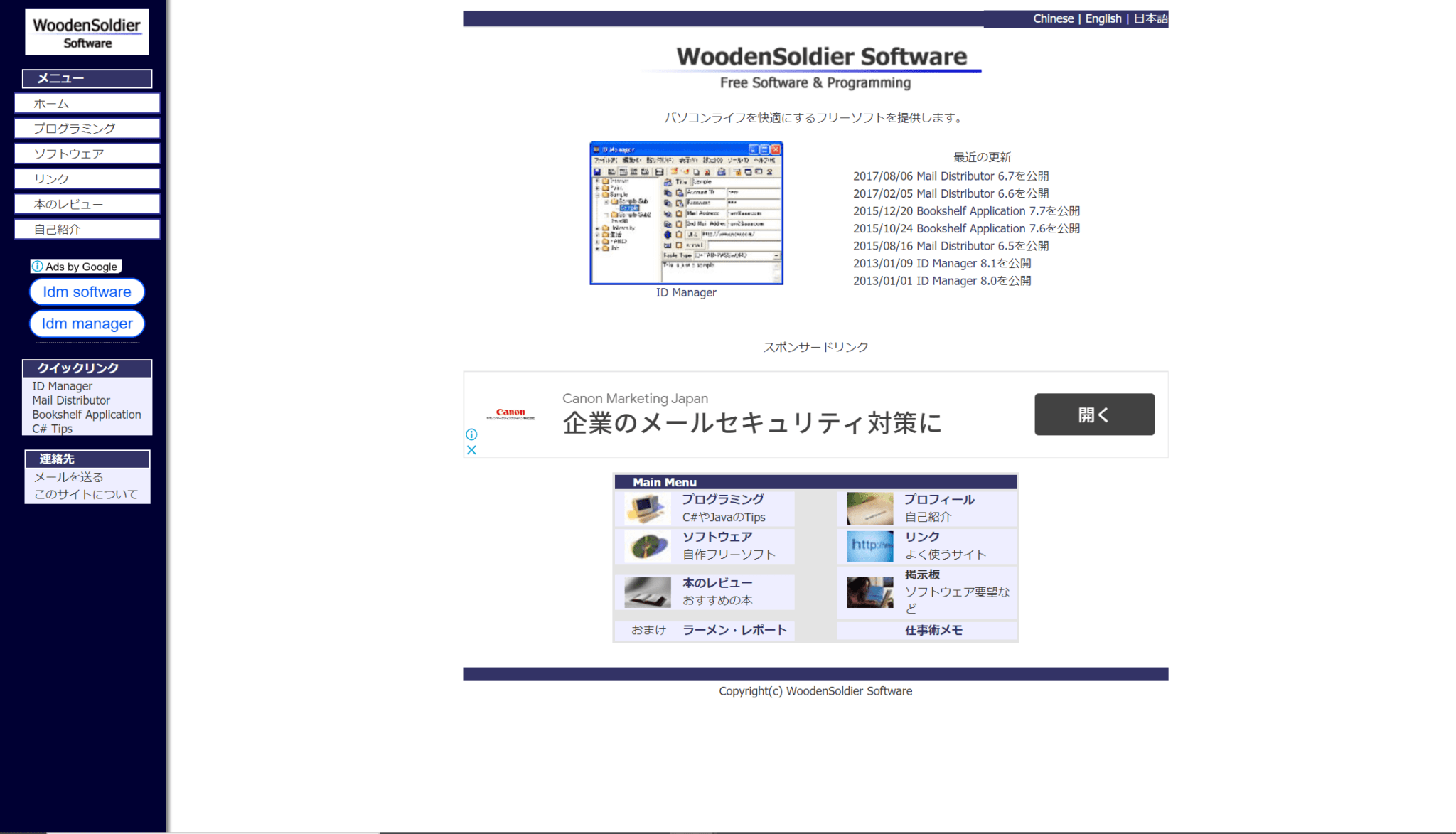Image resolution: width=1456 pixels, height=834 pixels.
Task: Open ラーメン・レポート link in Main Menu
Action: [x=734, y=630]
